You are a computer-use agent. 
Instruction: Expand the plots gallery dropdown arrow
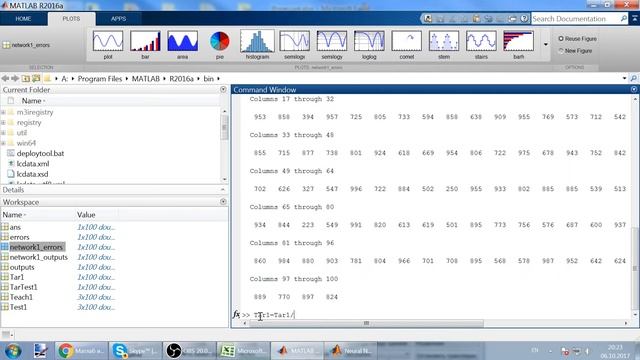tap(546, 44)
